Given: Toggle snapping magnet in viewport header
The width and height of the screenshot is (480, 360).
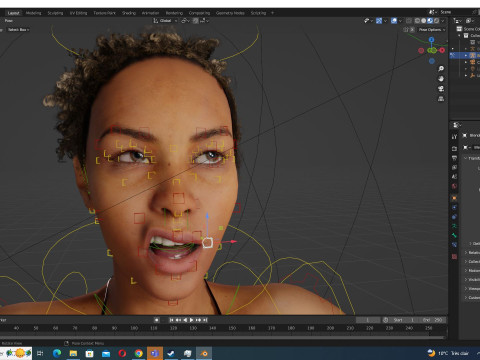Looking at the screenshot, I should click(195, 21).
